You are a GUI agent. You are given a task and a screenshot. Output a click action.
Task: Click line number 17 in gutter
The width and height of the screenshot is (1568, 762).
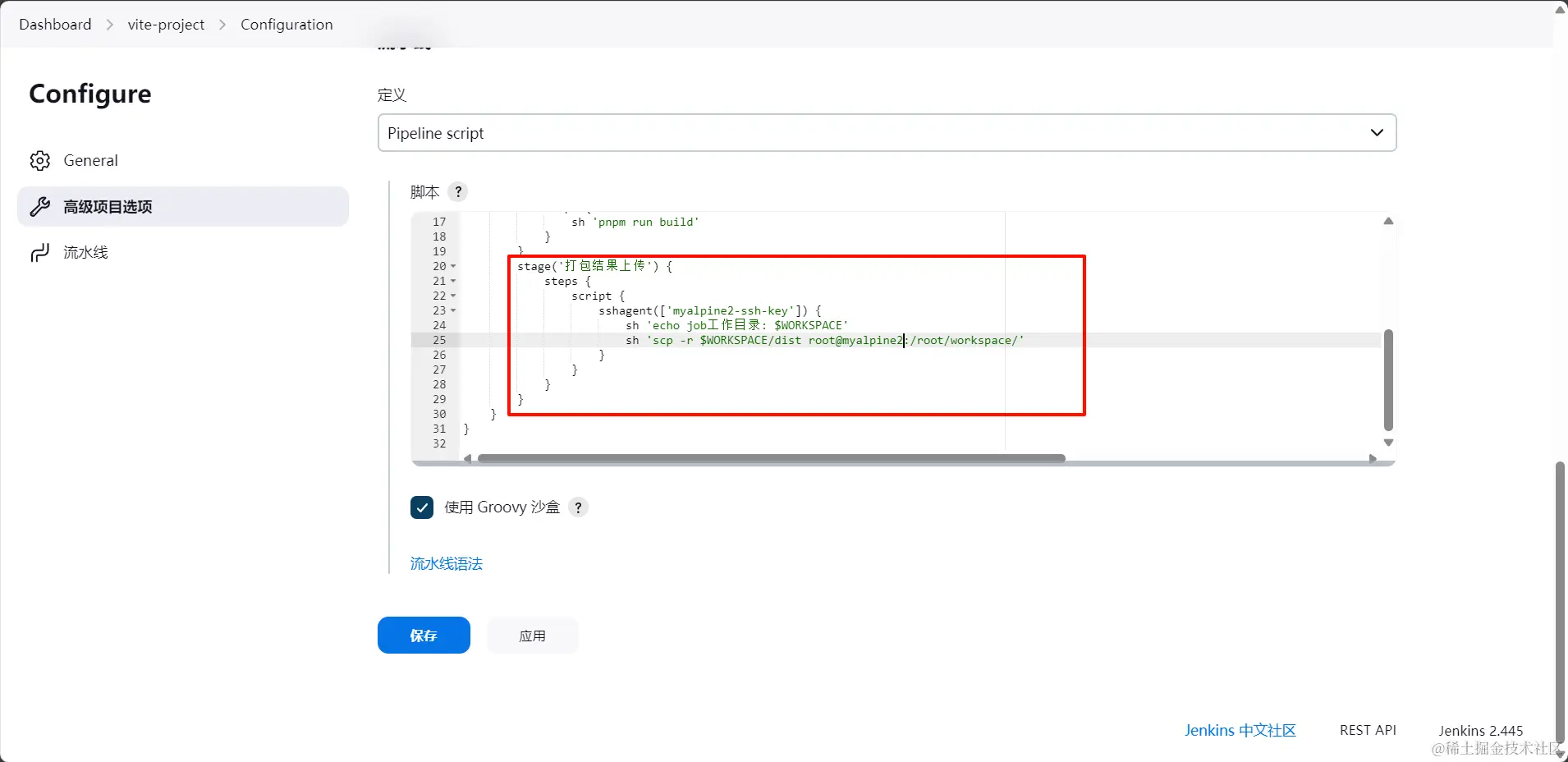click(x=439, y=222)
